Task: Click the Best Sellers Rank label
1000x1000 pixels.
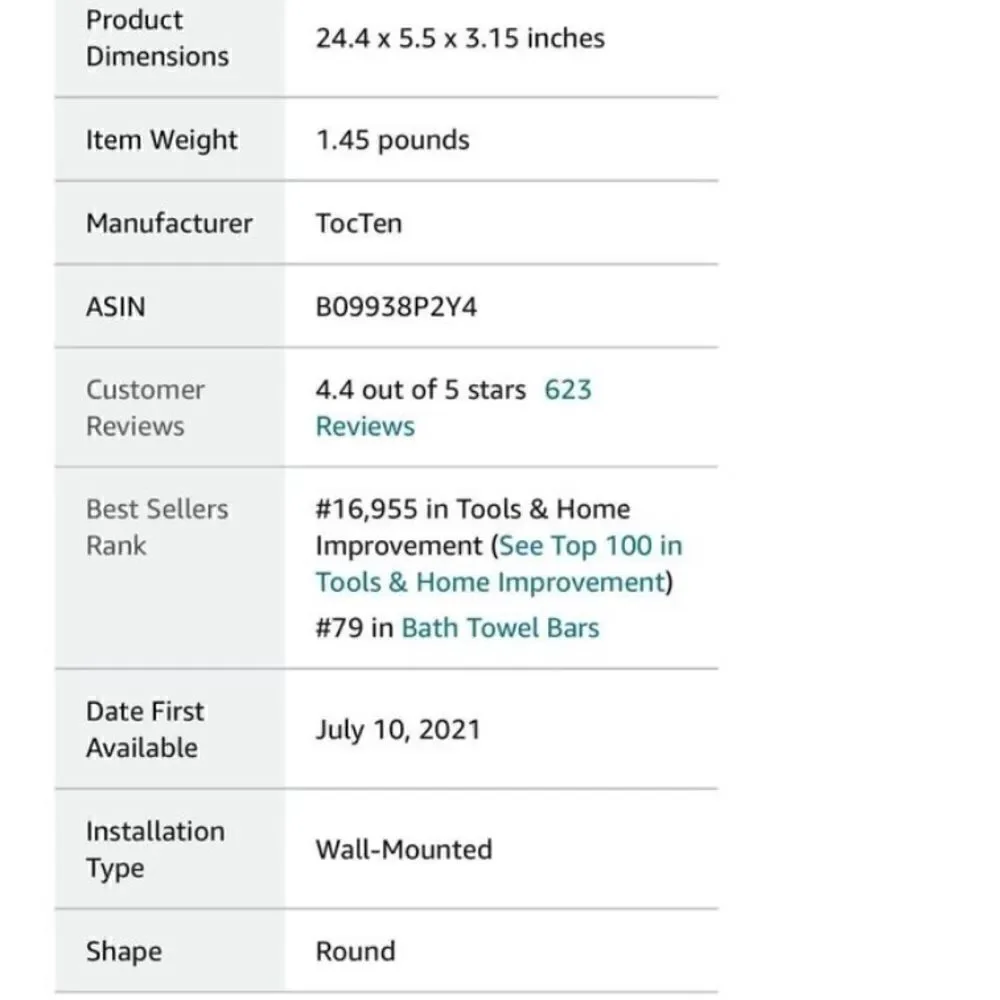Action: [x=157, y=527]
